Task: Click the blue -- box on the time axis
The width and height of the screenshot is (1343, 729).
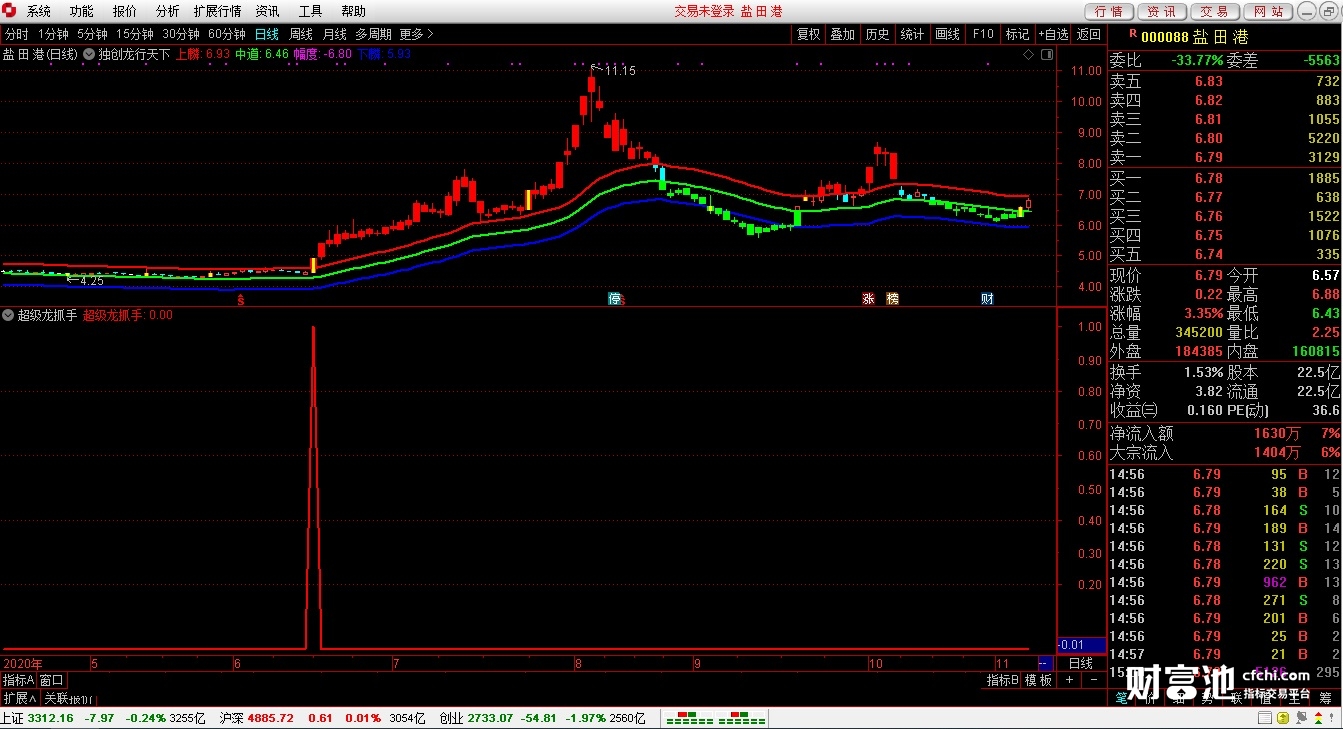Action: point(1045,663)
